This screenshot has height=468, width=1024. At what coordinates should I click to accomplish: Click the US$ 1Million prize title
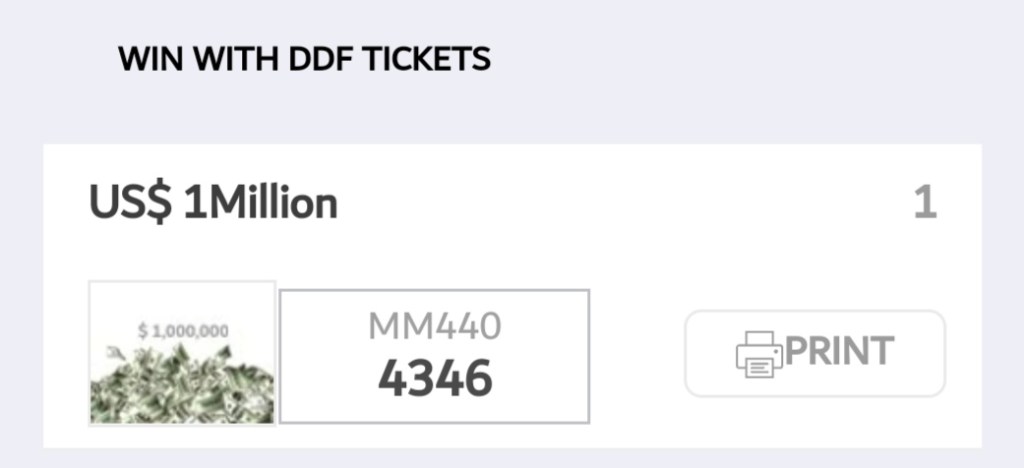point(213,204)
